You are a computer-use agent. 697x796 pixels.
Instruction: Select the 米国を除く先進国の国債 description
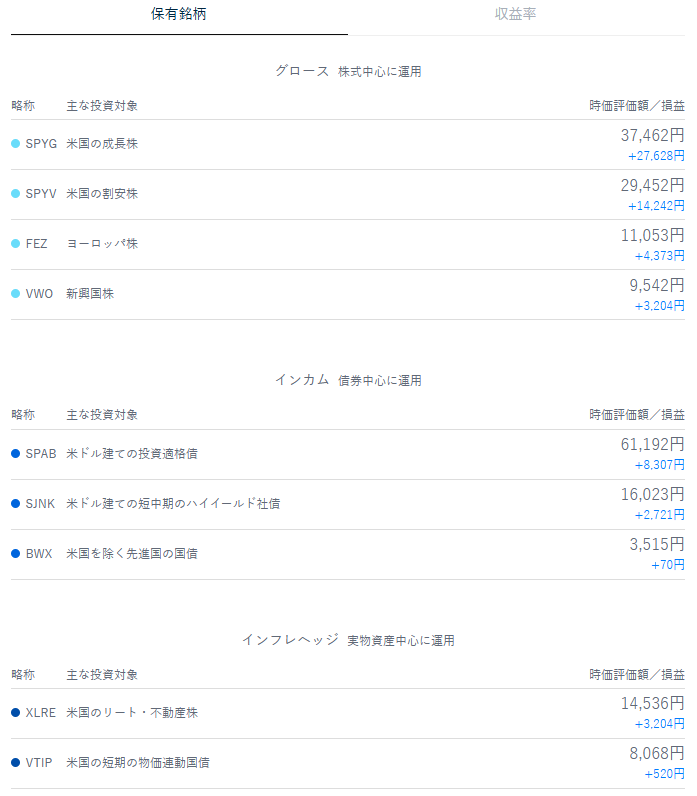(x=132, y=553)
